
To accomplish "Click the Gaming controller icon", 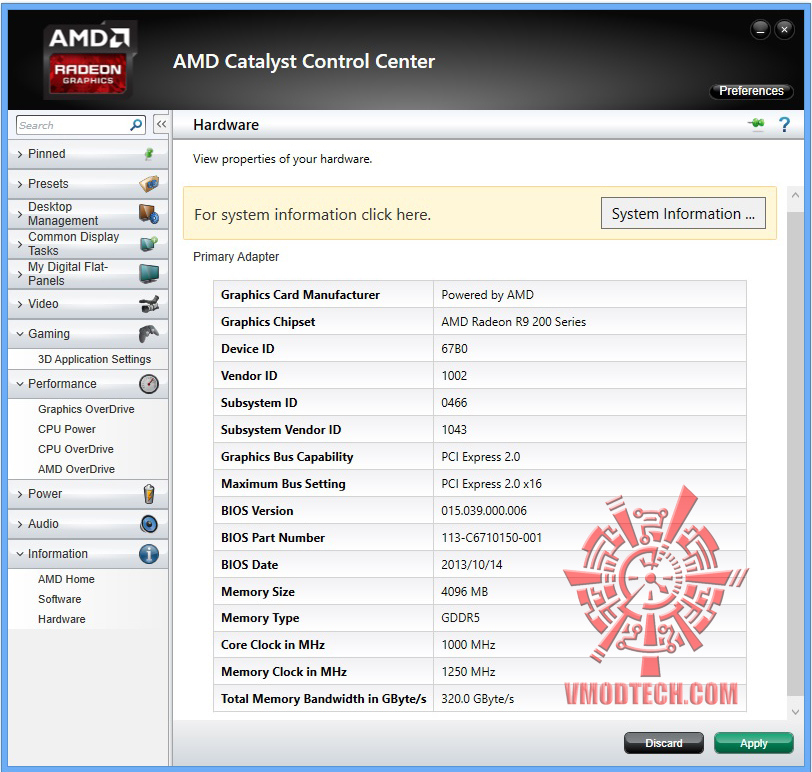I will (149, 334).
